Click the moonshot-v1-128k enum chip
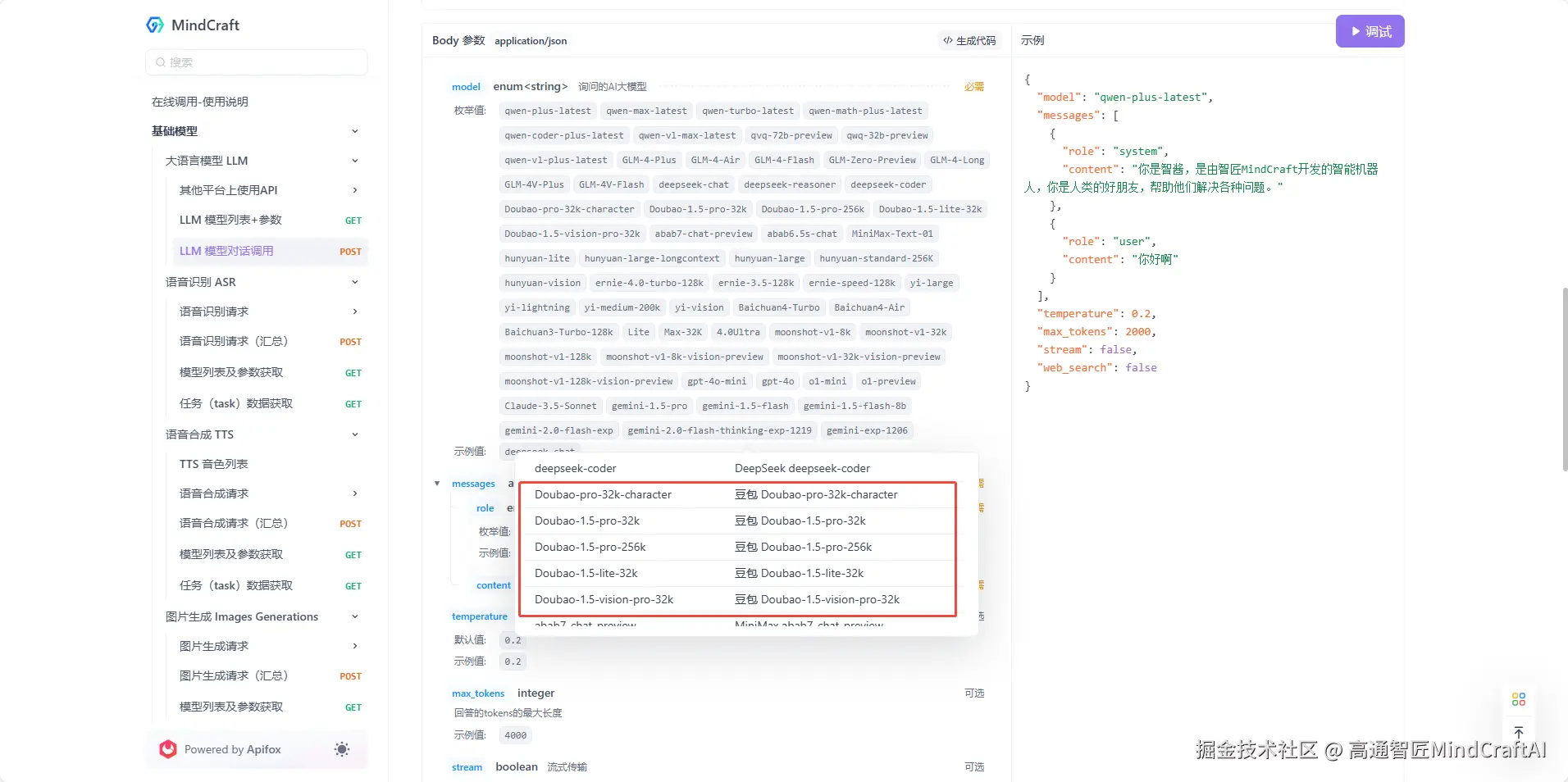The image size is (1568, 782). click(548, 357)
